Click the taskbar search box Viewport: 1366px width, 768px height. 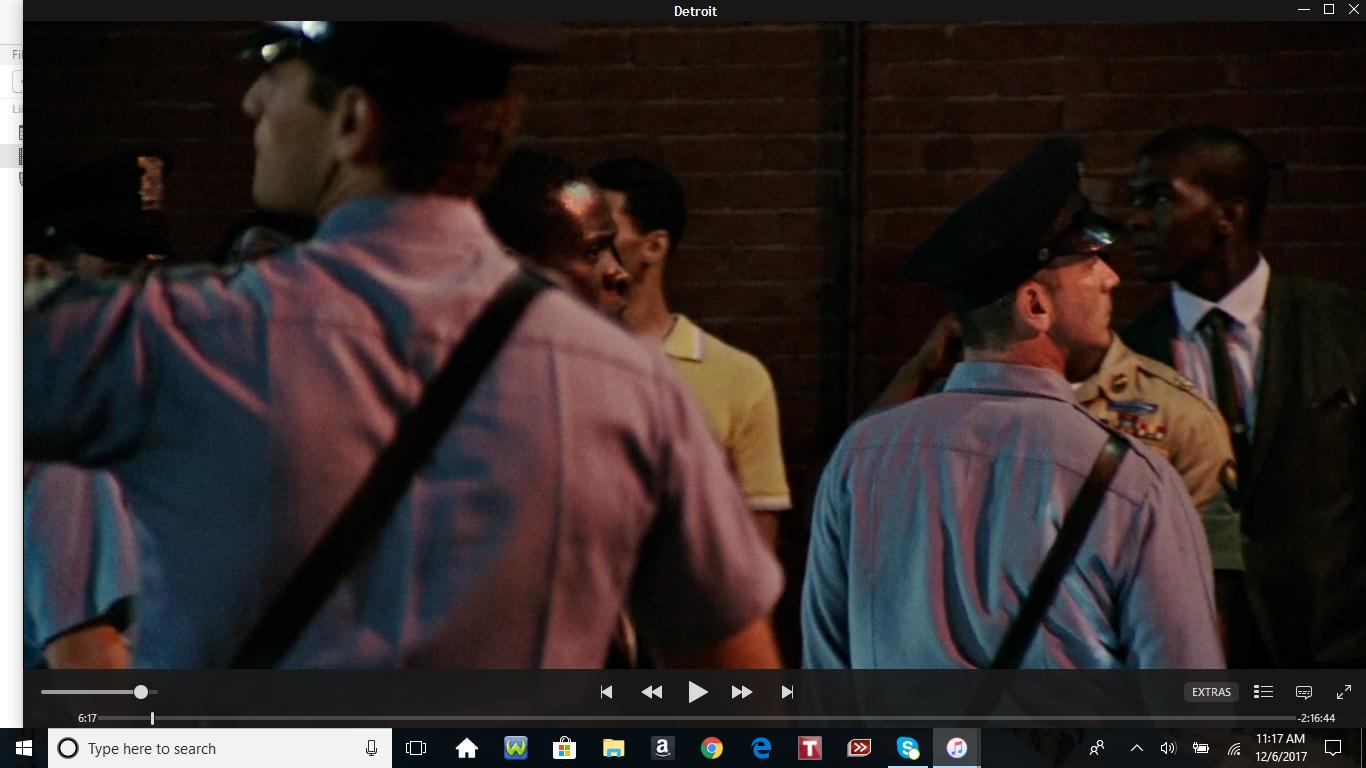pyautogui.click(x=220, y=748)
